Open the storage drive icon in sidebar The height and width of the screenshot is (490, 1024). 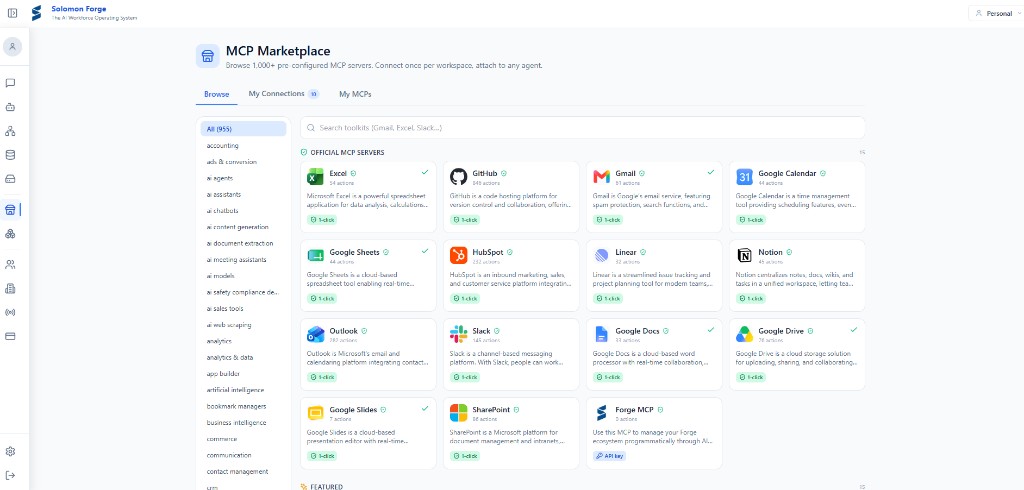(10, 179)
